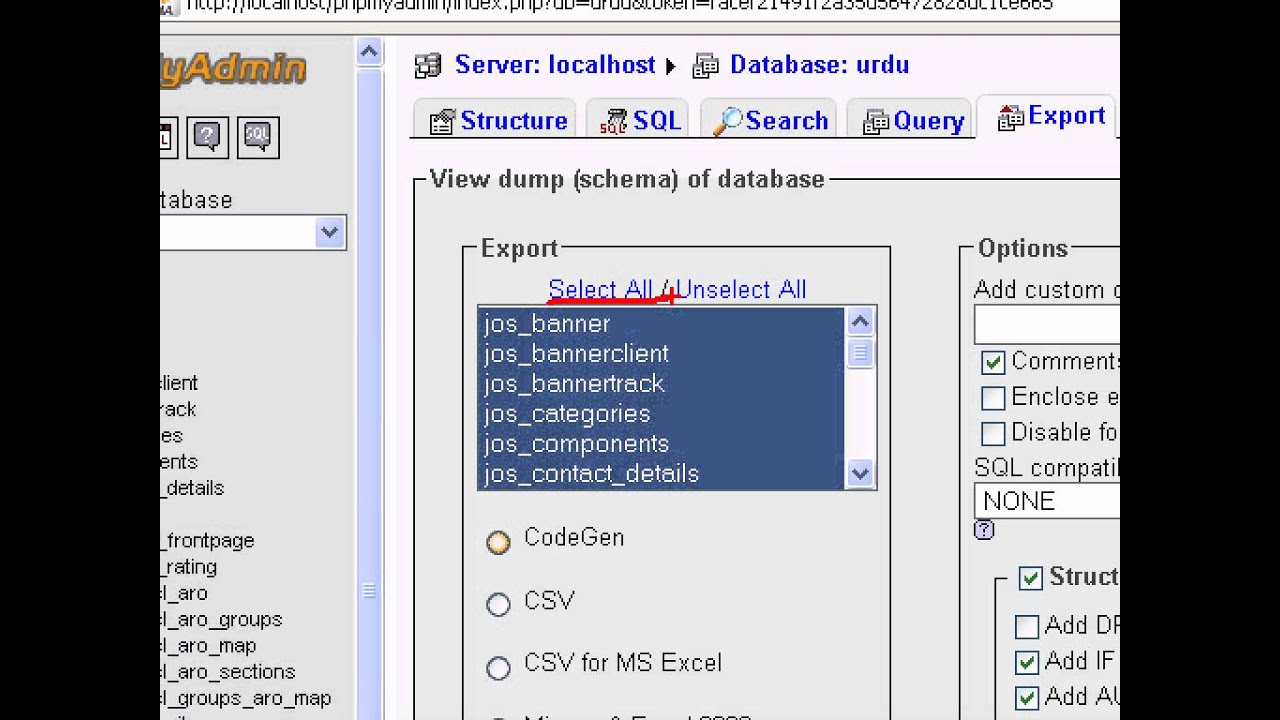Image resolution: width=1280 pixels, height=720 pixels.
Task: Click the server icon beside Server: localhost
Action: 428,66
